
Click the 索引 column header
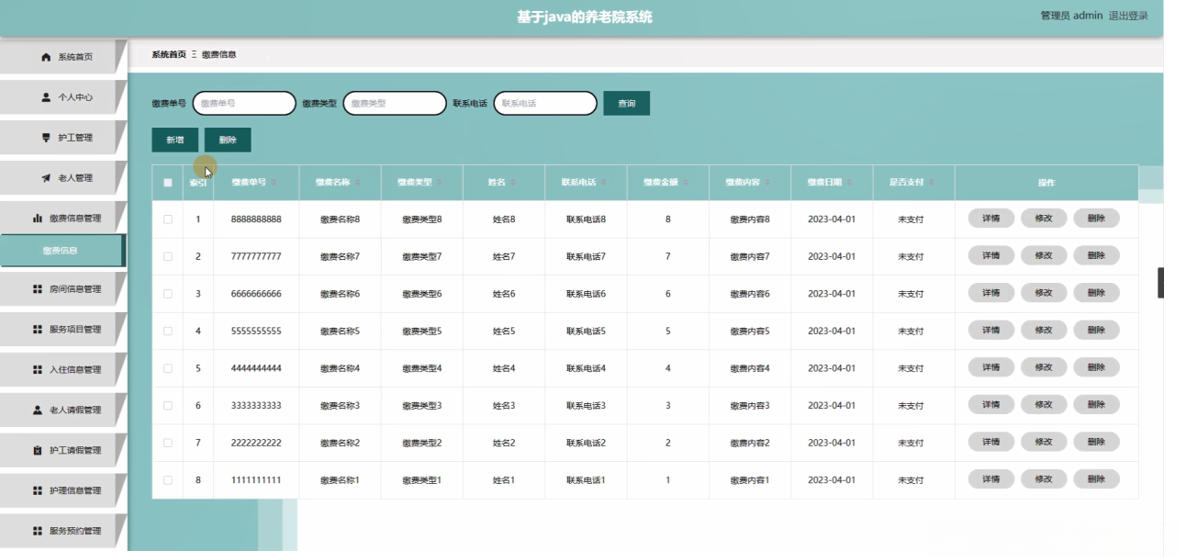pos(198,183)
